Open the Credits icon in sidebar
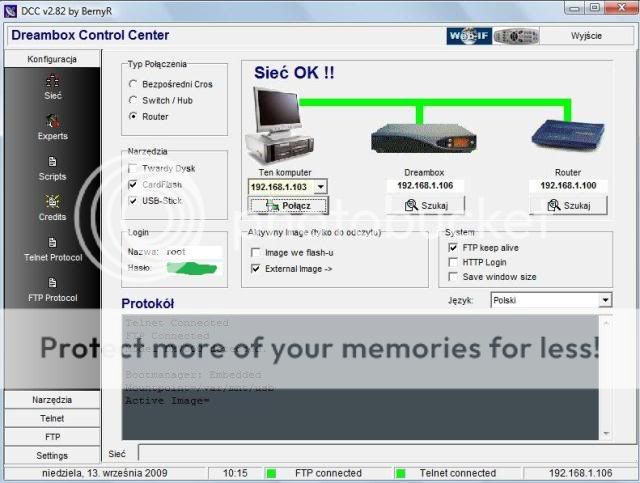The width and height of the screenshot is (640, 483). pyautogui.click(x=52, y=201)
